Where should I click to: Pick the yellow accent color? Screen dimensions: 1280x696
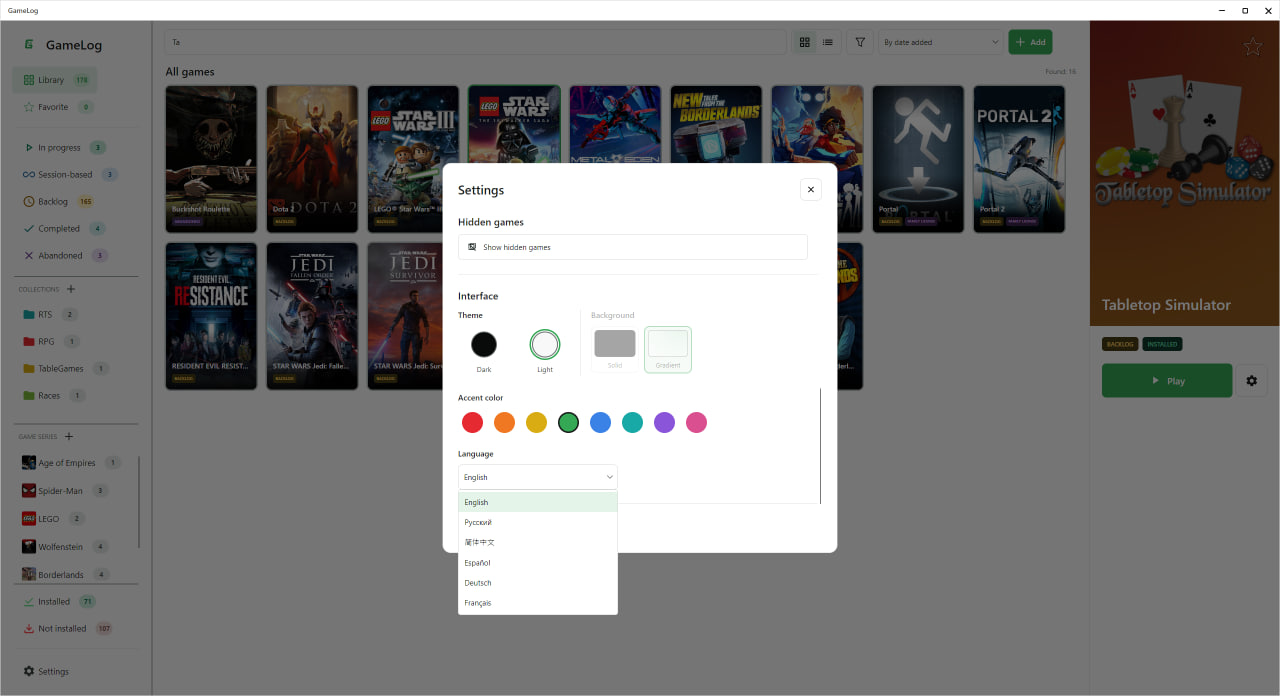tap(537, 423)
